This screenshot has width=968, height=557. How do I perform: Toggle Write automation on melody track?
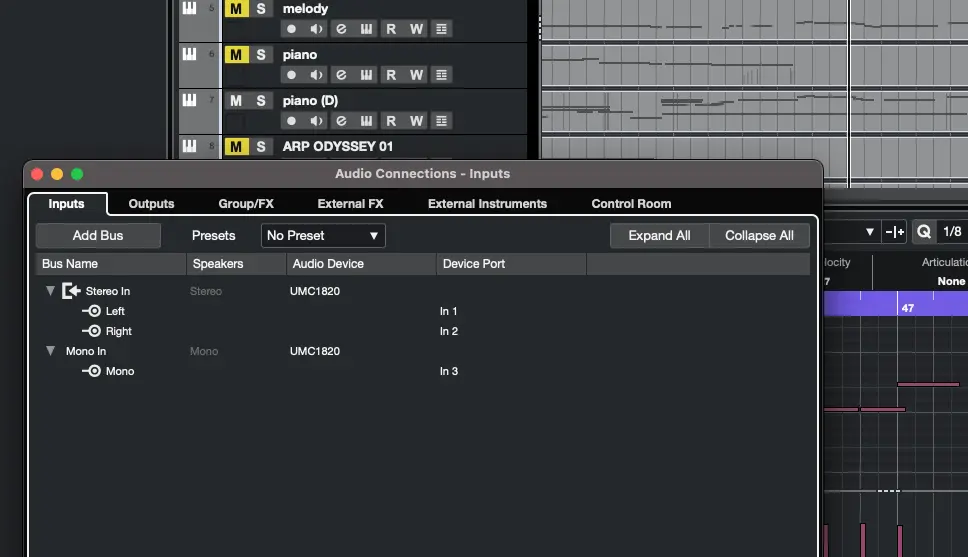point(416,29)
